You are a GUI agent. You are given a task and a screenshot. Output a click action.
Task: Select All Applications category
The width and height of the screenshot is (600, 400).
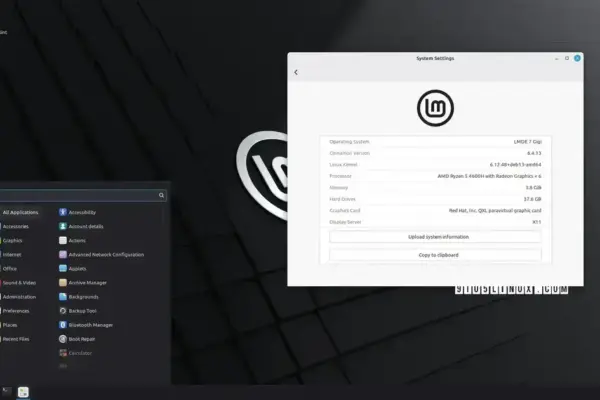(x=20, y=212)
